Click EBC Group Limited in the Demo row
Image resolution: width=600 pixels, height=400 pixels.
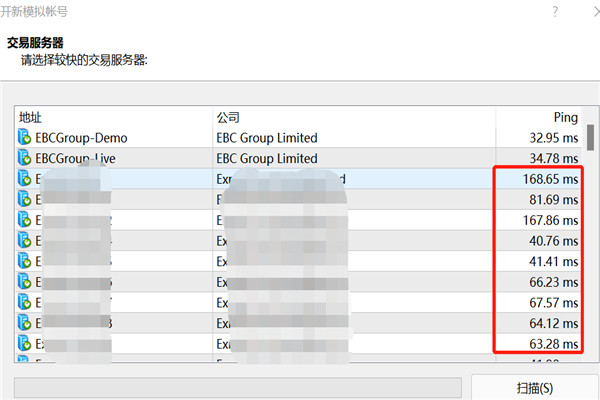(267, 138)
